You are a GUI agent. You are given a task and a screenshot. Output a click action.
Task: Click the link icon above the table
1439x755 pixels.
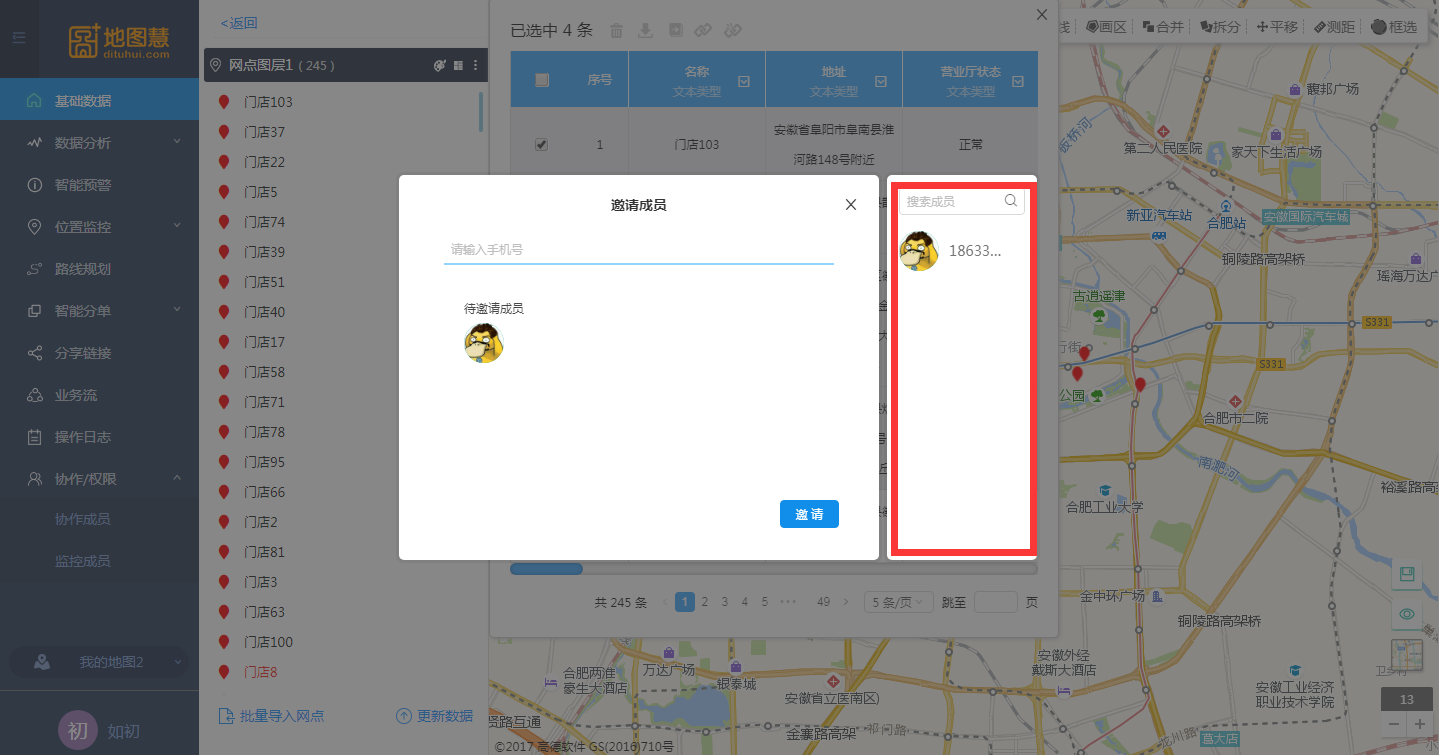(703, 30)
